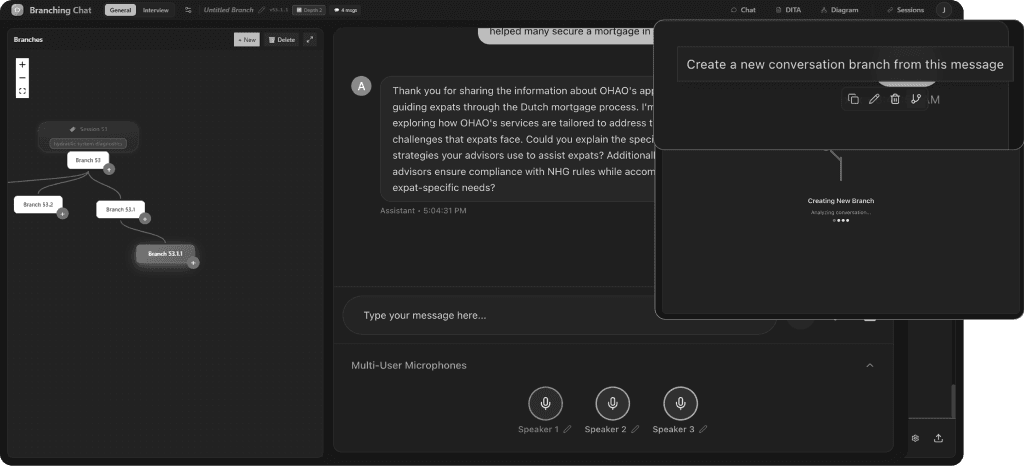The width and height of the screenshot is (1024, 466).
Task: Click the Depth 2 badge
Action: click(x=309, y=10)
